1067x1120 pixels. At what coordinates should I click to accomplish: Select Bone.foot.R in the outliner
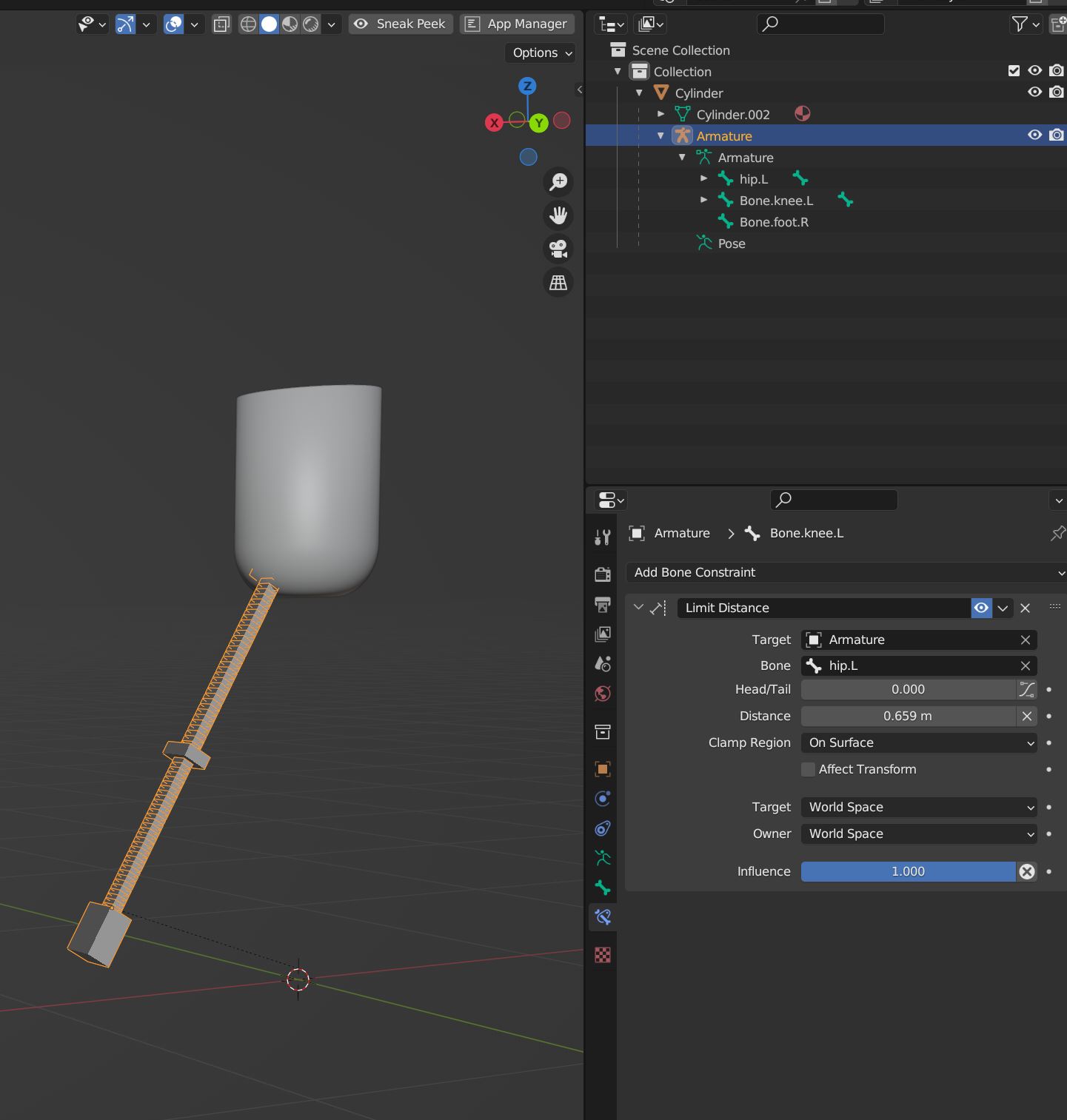pyautogui.click(x=774, y=221)
